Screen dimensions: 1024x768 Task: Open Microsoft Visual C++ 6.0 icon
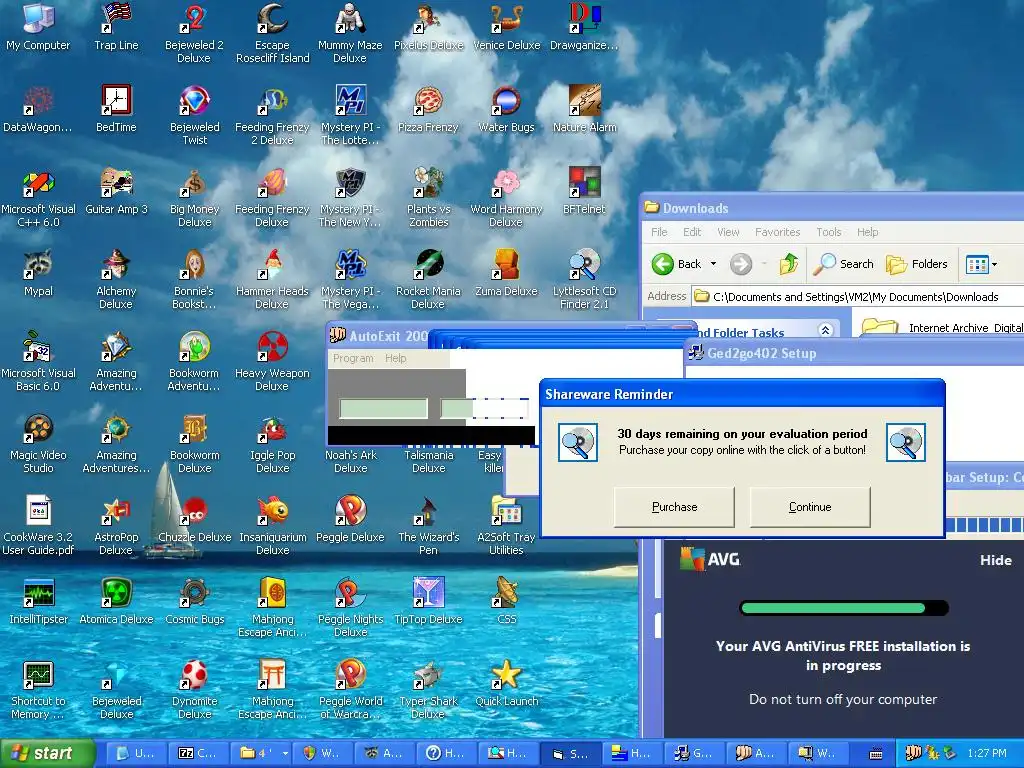coord(38,197)
